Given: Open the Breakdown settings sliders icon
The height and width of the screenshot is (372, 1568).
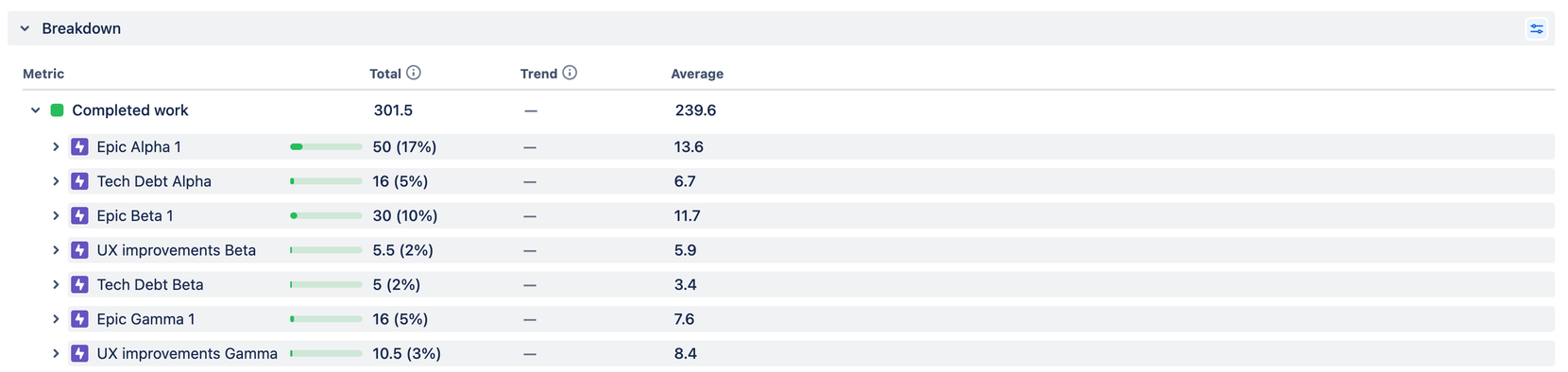Looking at the screenshot, I should click(x=1537, y=29).
